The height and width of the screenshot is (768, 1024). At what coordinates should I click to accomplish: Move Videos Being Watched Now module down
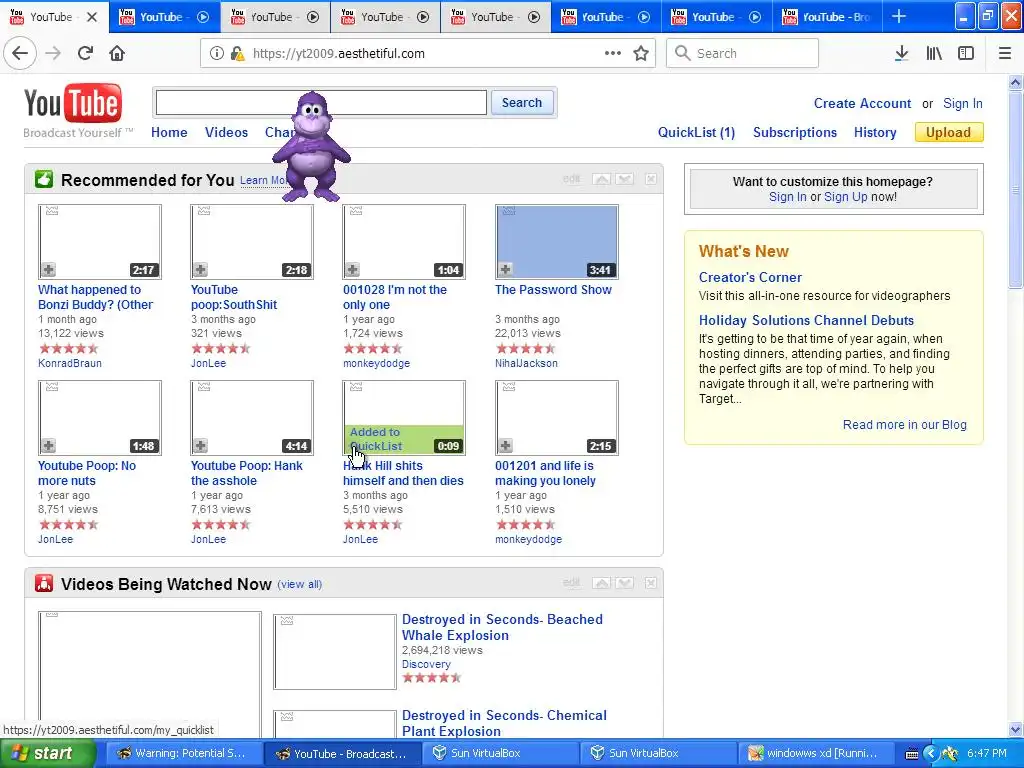[625, 583]
